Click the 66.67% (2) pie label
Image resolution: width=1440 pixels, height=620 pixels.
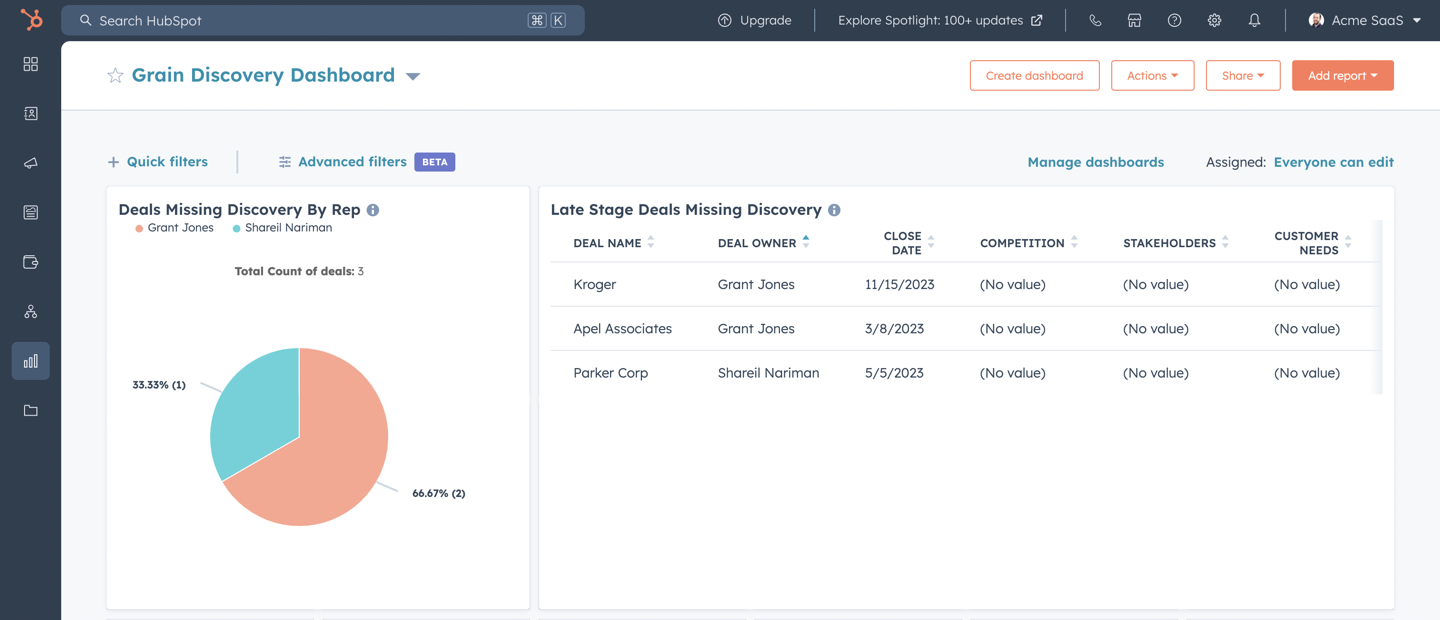[x=438, y=493]
